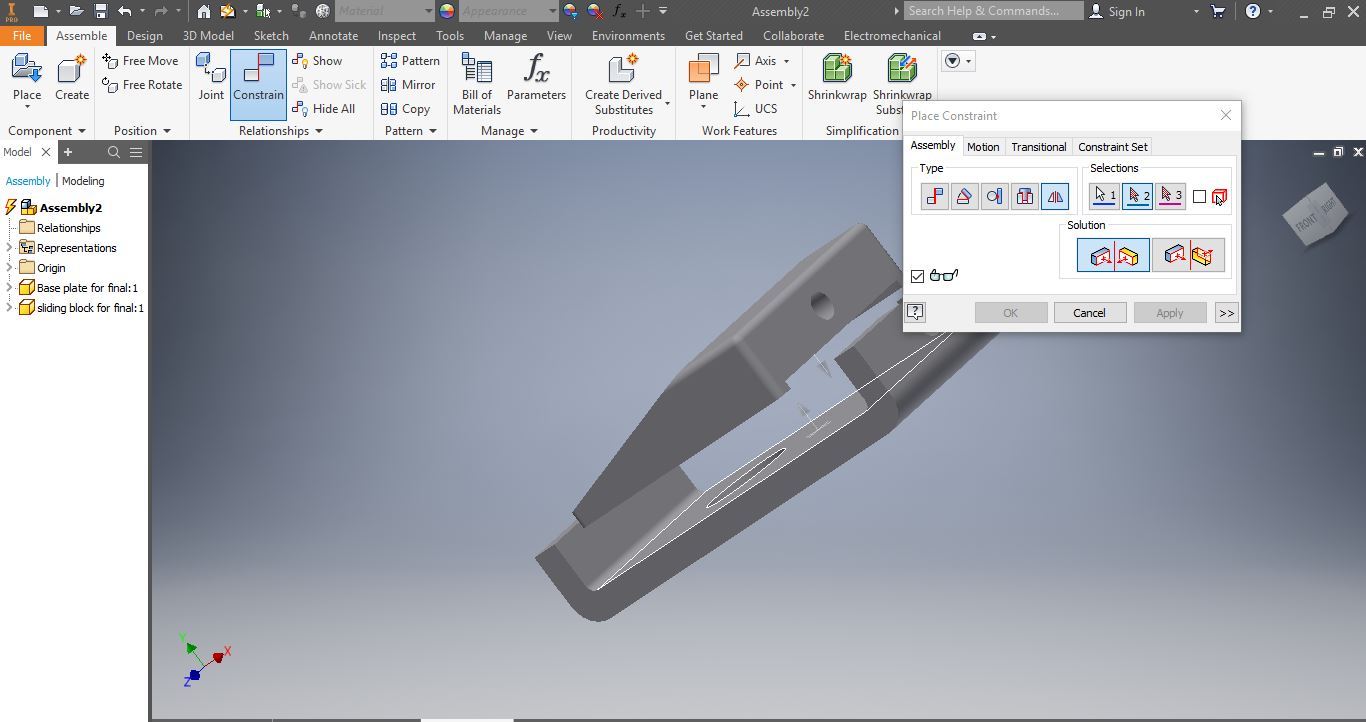This screenshot has height=722, width=1366.
Task: Switch to the 3D Model ribbon tab
Action: tap(208, 36)
